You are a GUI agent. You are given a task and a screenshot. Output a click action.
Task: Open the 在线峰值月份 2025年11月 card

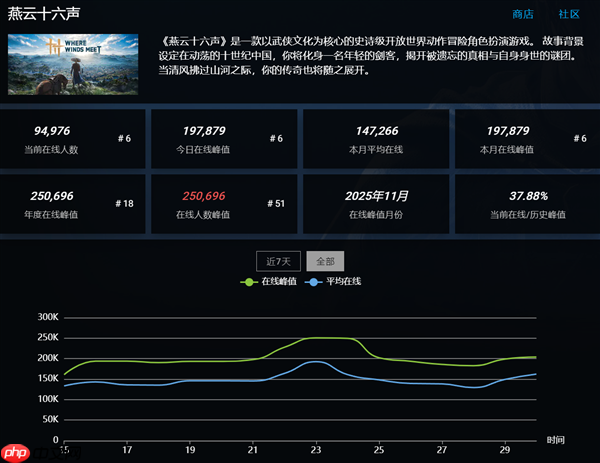click(x=376, y=203)
